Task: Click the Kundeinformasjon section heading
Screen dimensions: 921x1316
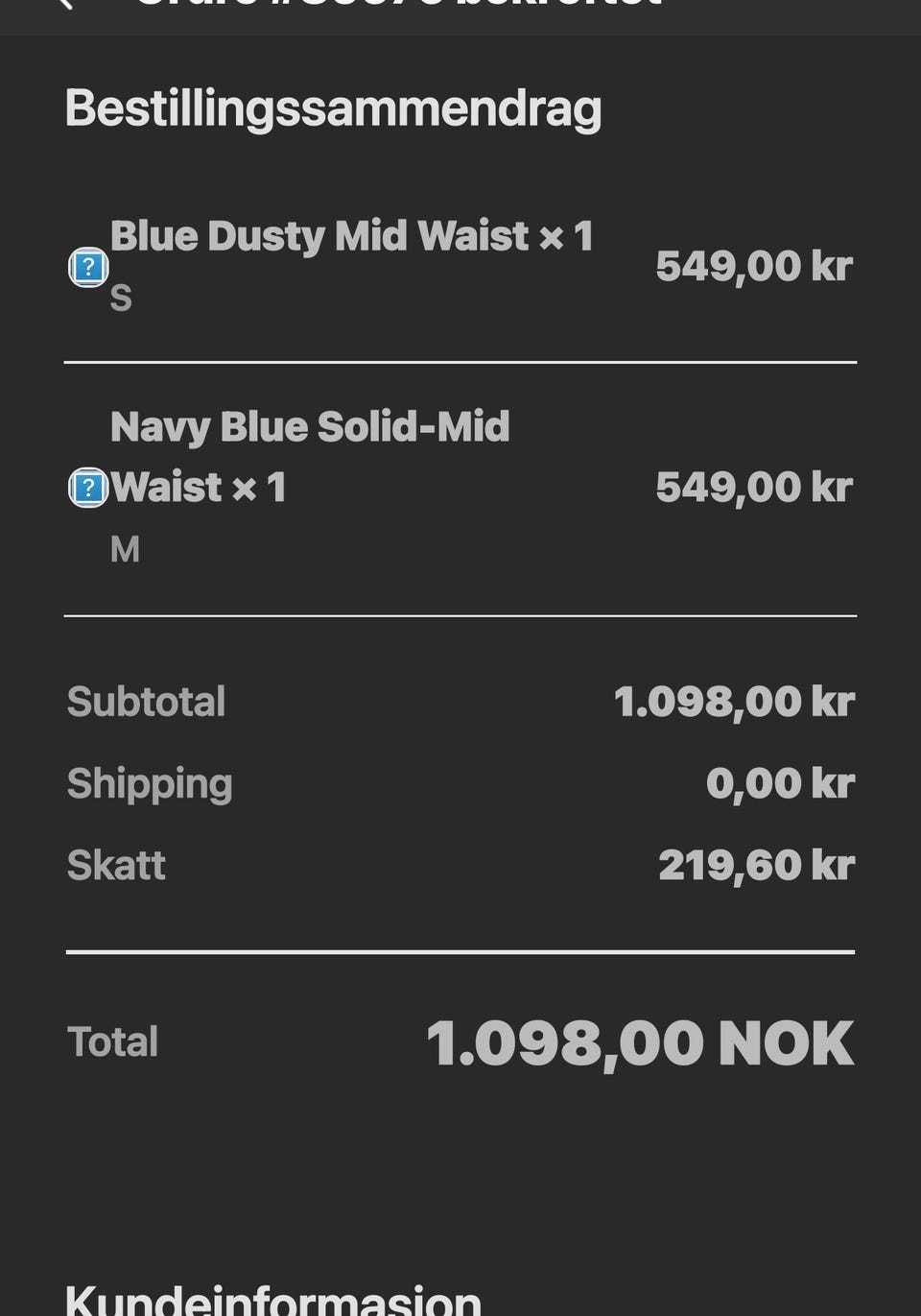Action: [x=273, y=1299]
